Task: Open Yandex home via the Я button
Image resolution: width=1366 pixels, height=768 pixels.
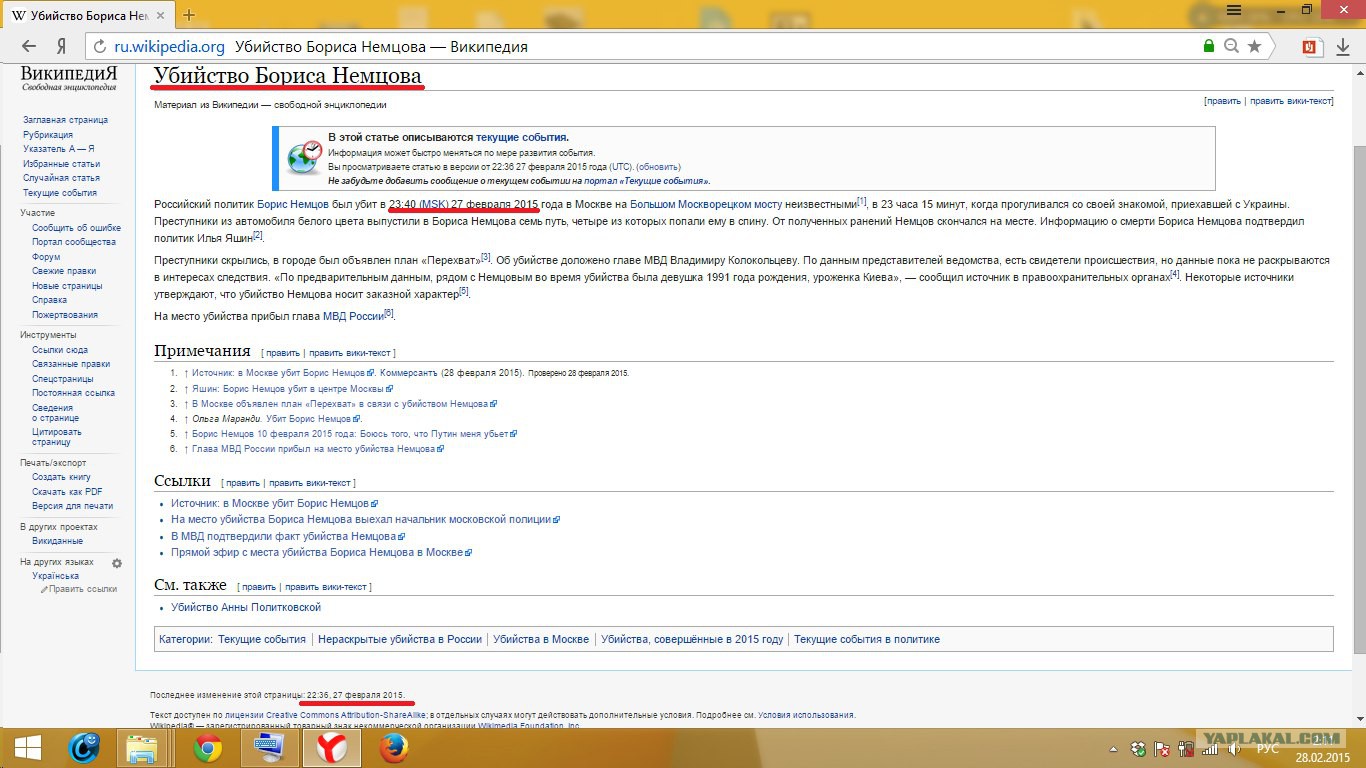Action: tap(61, 46)
